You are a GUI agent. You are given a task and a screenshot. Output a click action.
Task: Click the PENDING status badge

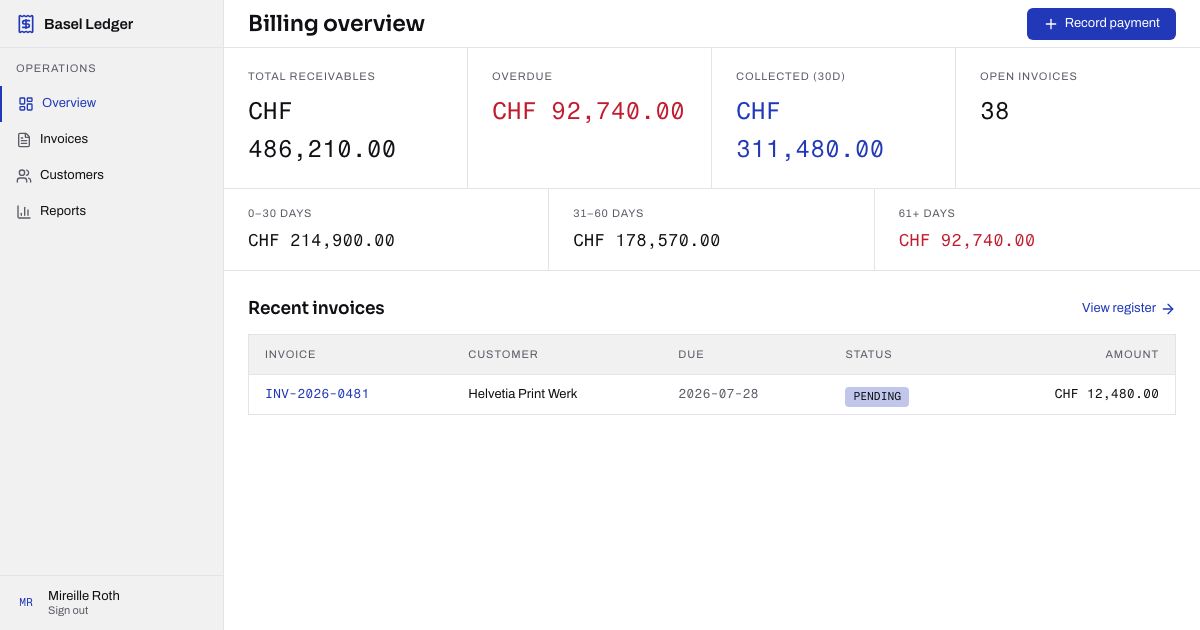877,397
